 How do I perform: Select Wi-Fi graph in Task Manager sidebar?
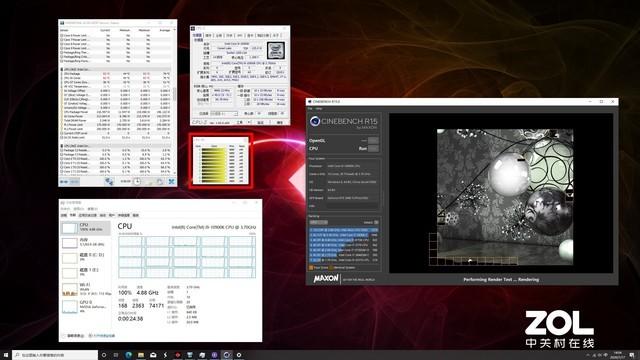coord(86,289)
